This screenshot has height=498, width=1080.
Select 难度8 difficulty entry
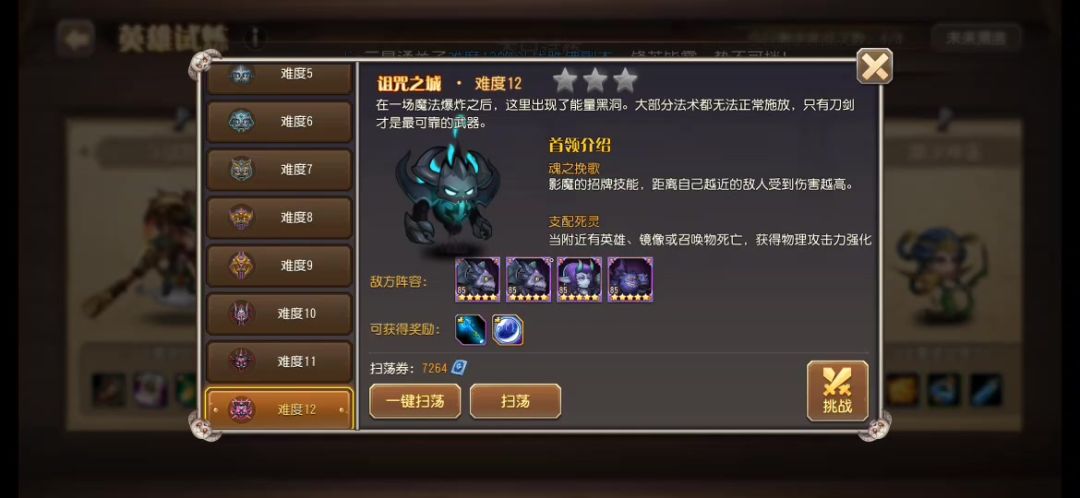(x=279, y=218)
